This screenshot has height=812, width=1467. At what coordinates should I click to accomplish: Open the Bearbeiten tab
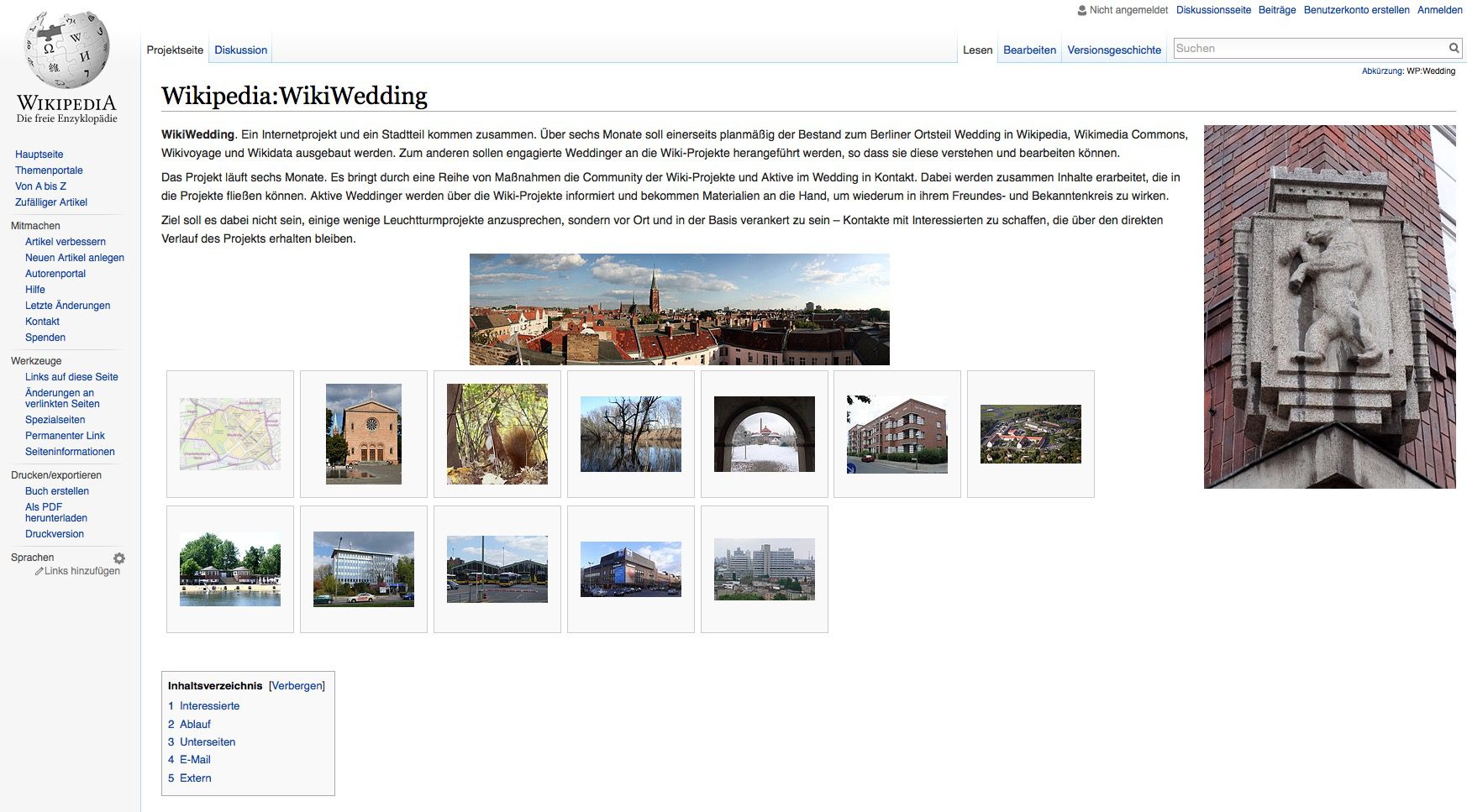[x=1029, y=50]
